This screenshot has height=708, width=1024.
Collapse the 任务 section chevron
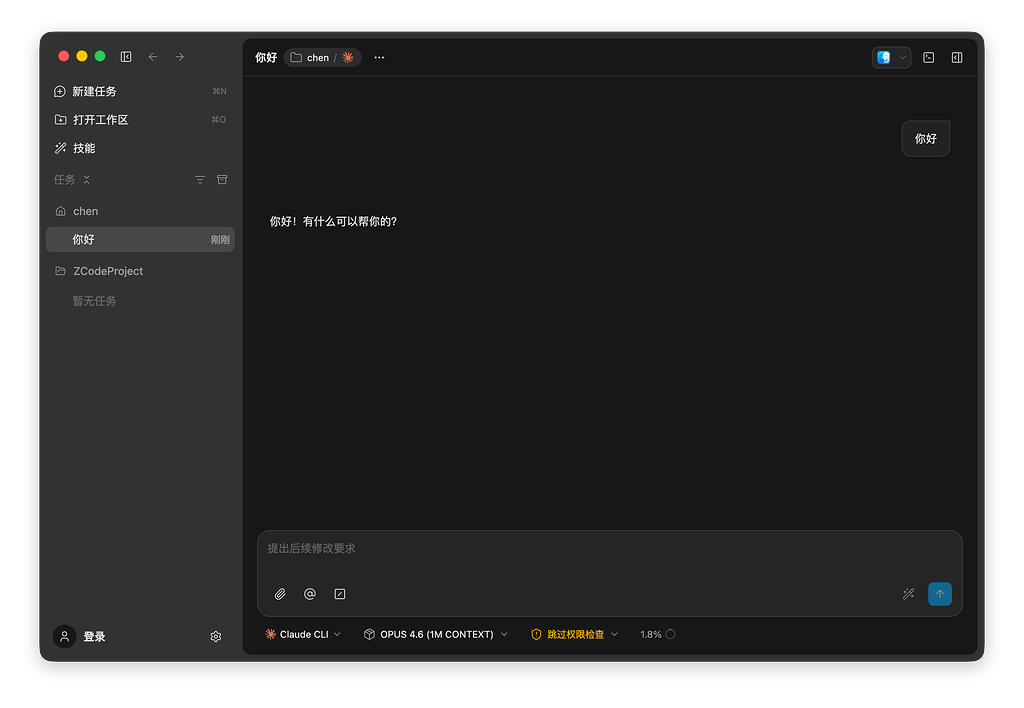87,180
